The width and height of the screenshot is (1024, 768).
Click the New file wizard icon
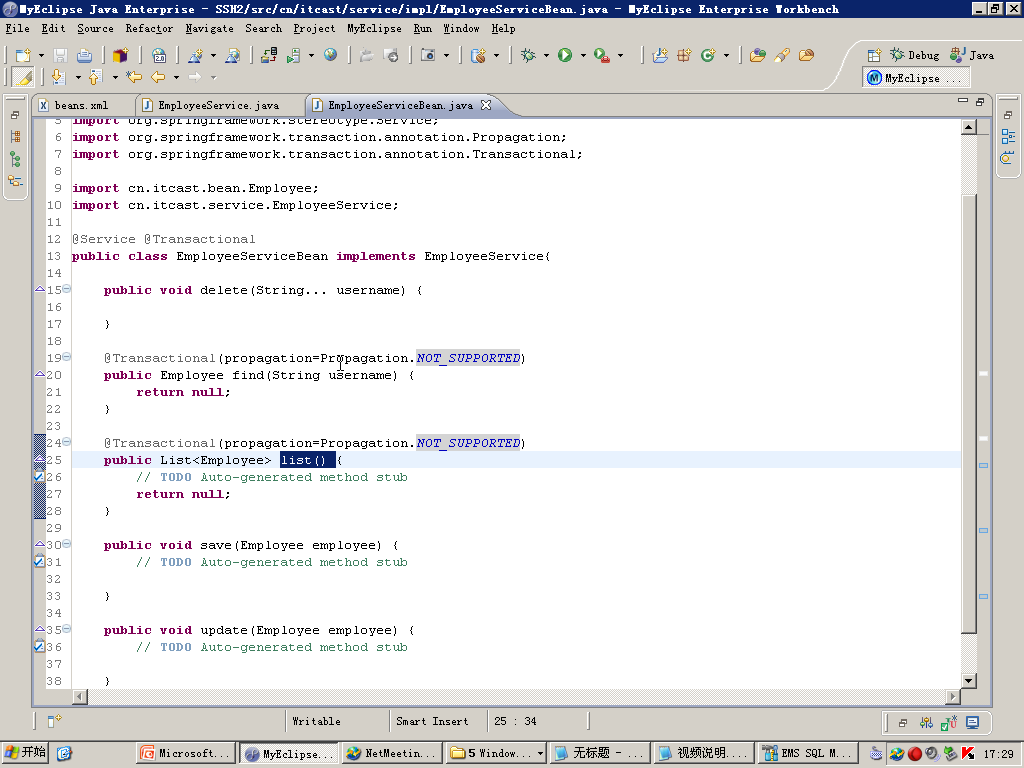click(x=23, y=56)
